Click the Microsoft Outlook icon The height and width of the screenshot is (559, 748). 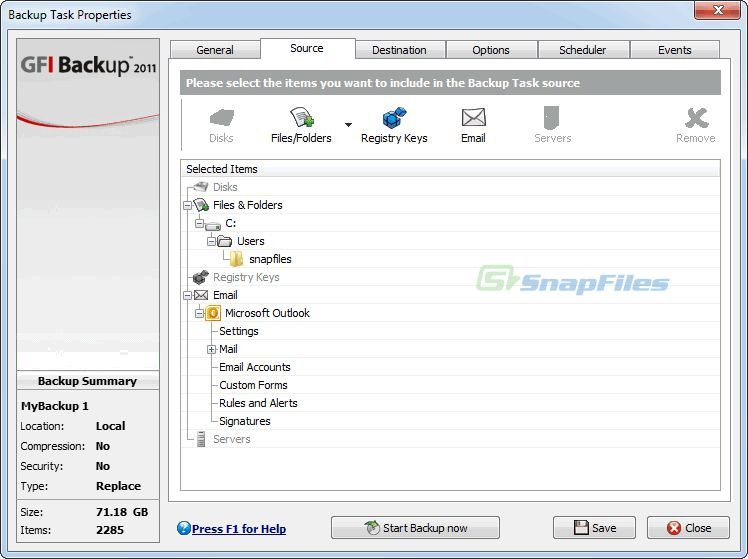pyautogui.click(x=213, y=313)
